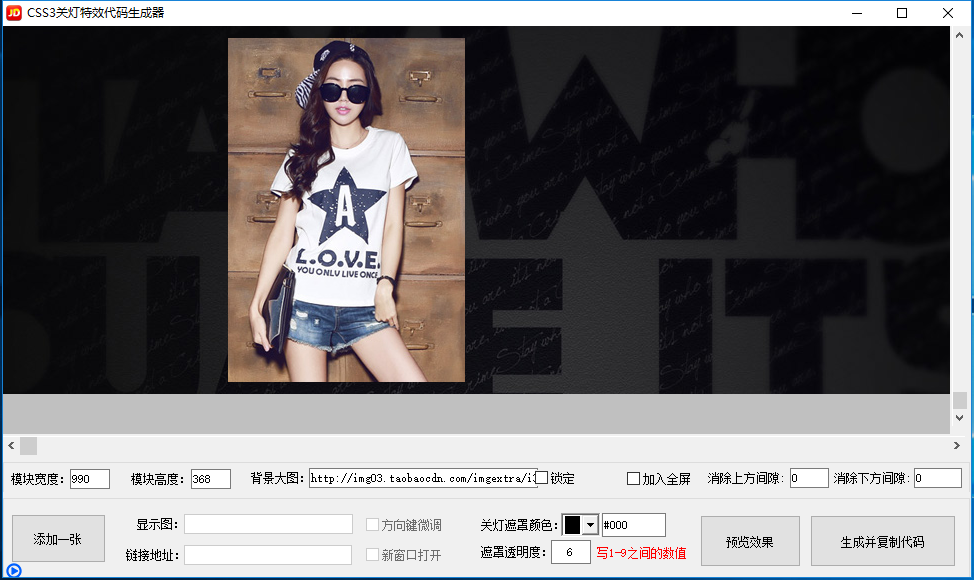Click the horizontal scrollbar right arrow
The height and width of the screenshot is (580, 974).
tap(957, 445)
